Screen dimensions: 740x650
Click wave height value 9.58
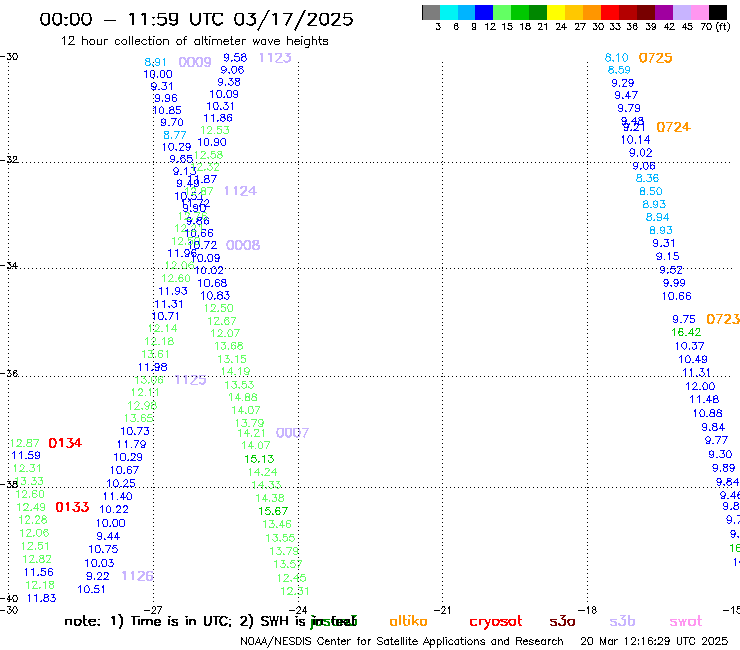235,58
